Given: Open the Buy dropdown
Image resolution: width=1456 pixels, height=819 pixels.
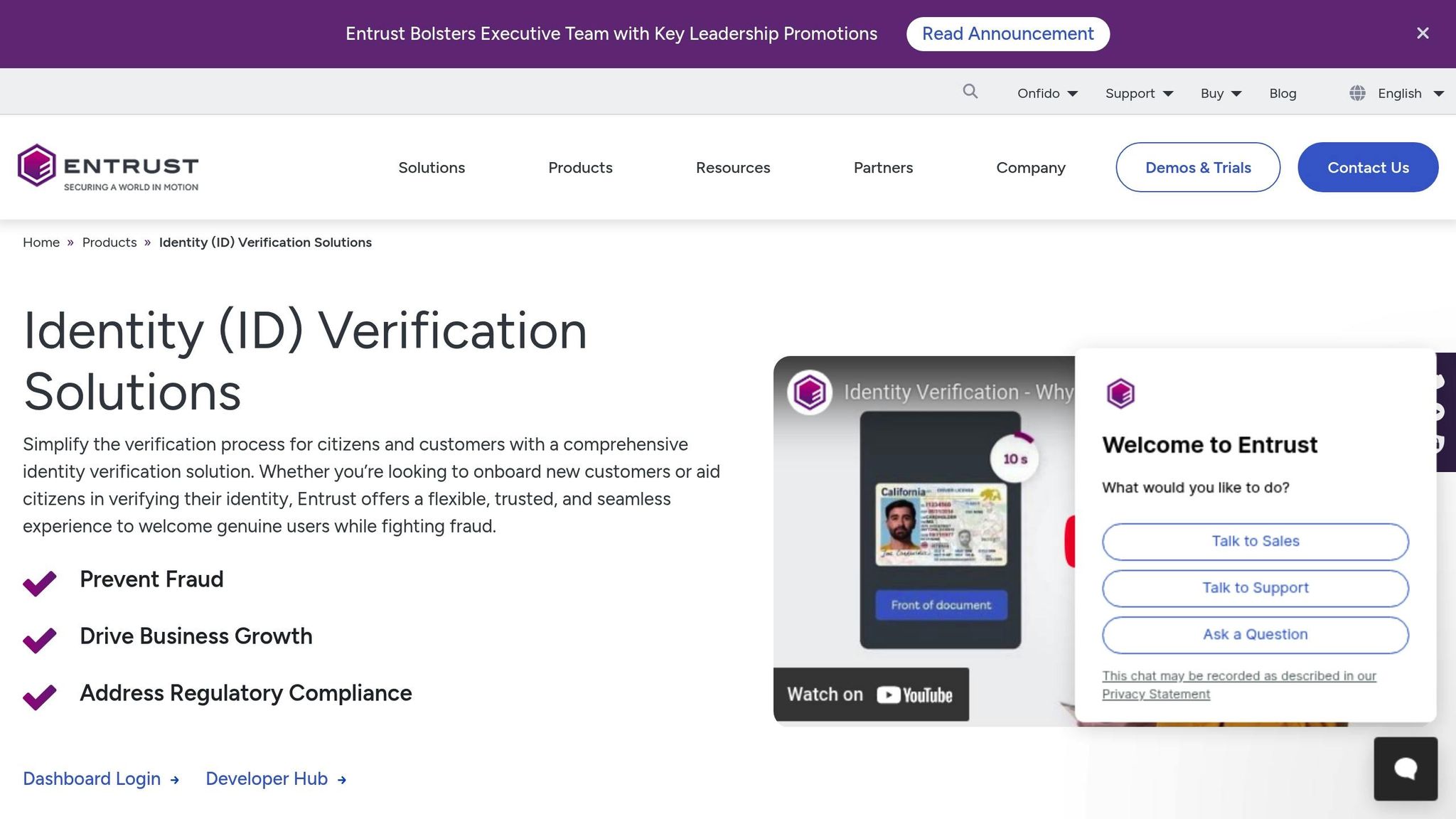Looking at the screenshot, I should point(1221,93).
